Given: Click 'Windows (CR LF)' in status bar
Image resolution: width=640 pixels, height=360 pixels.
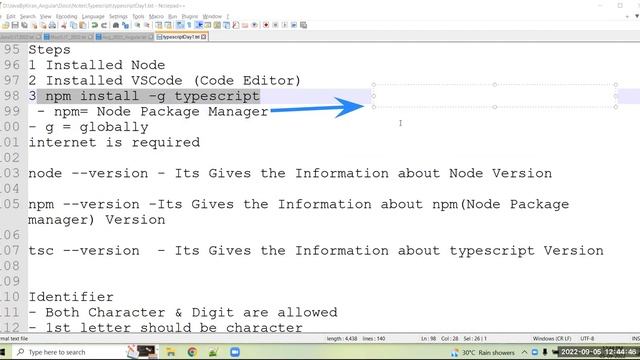Looking at the screenshot, I should [552, 338].
